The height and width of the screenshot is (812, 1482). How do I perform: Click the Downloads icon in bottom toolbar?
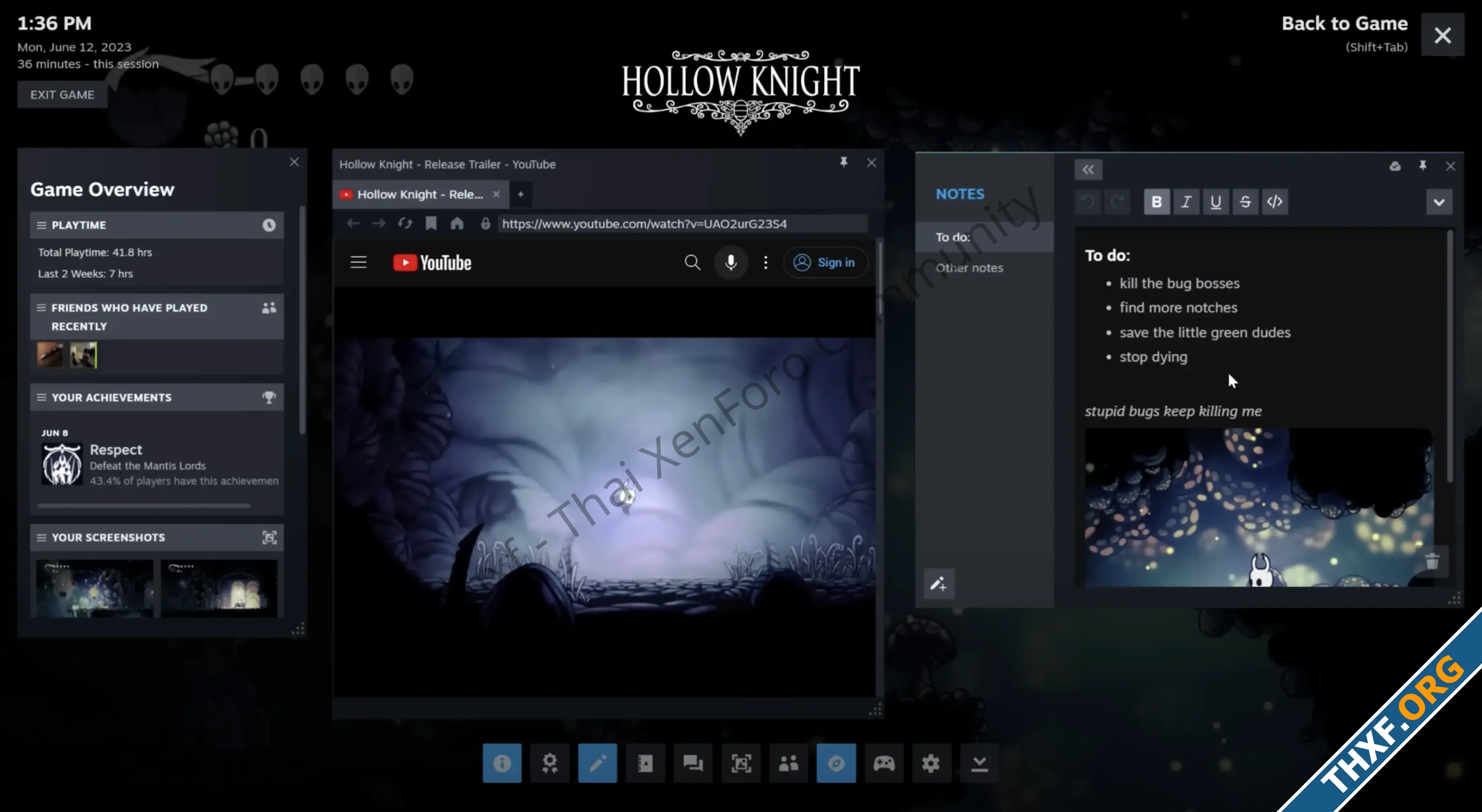coord(979,763)
